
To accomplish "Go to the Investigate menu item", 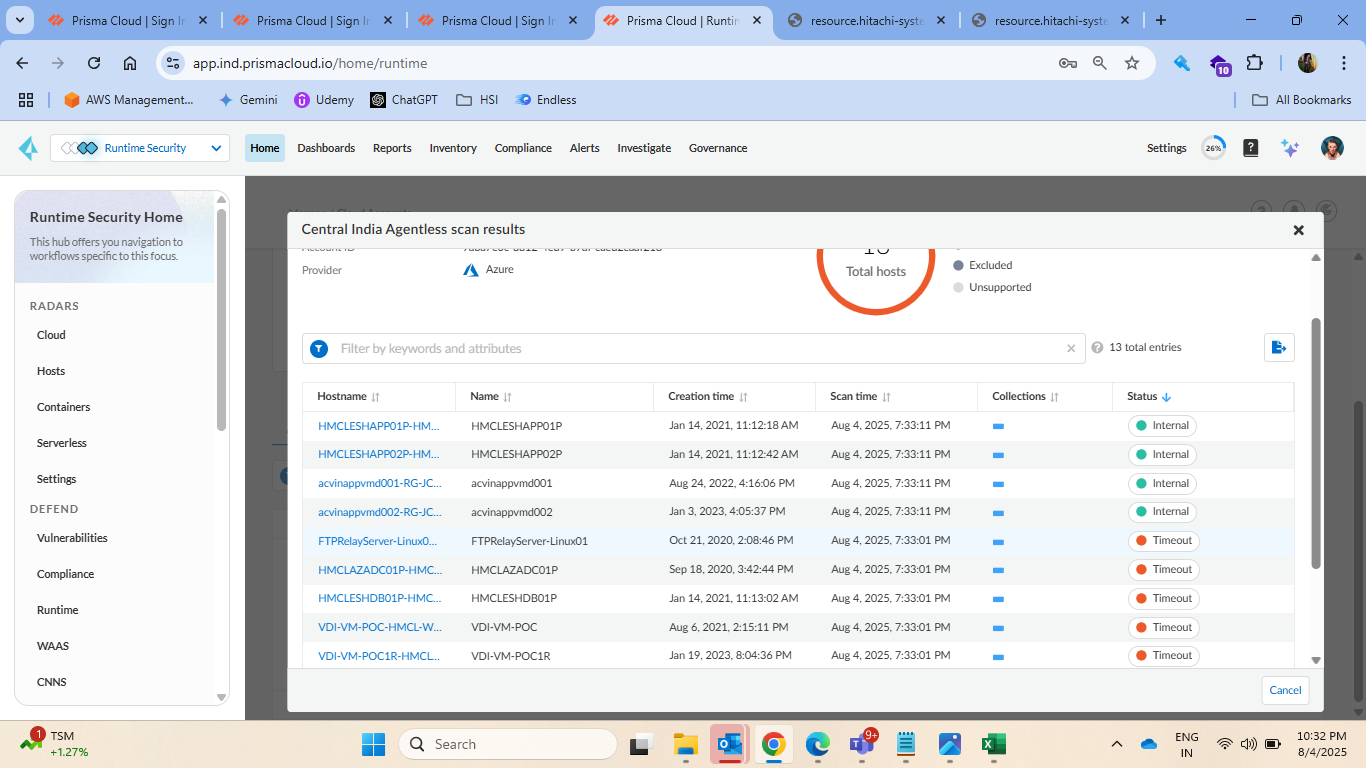I will [644, 148].
